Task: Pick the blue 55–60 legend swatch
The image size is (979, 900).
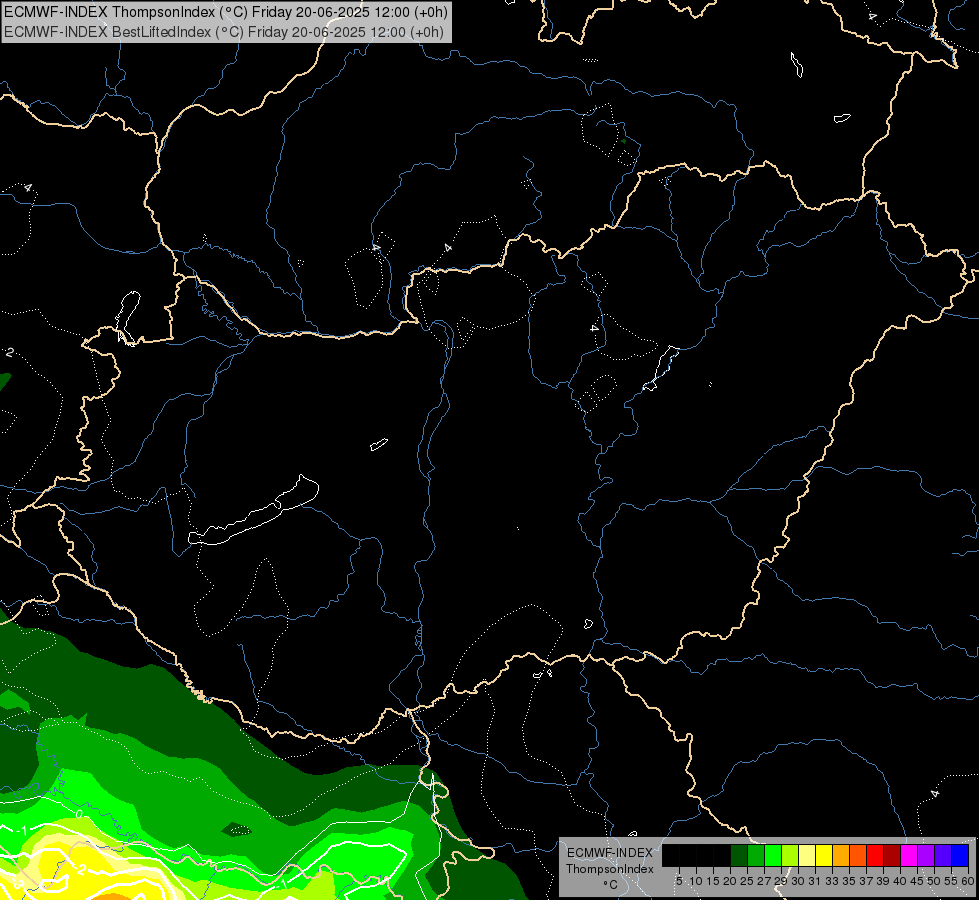Action: click(x=960, y=855)
